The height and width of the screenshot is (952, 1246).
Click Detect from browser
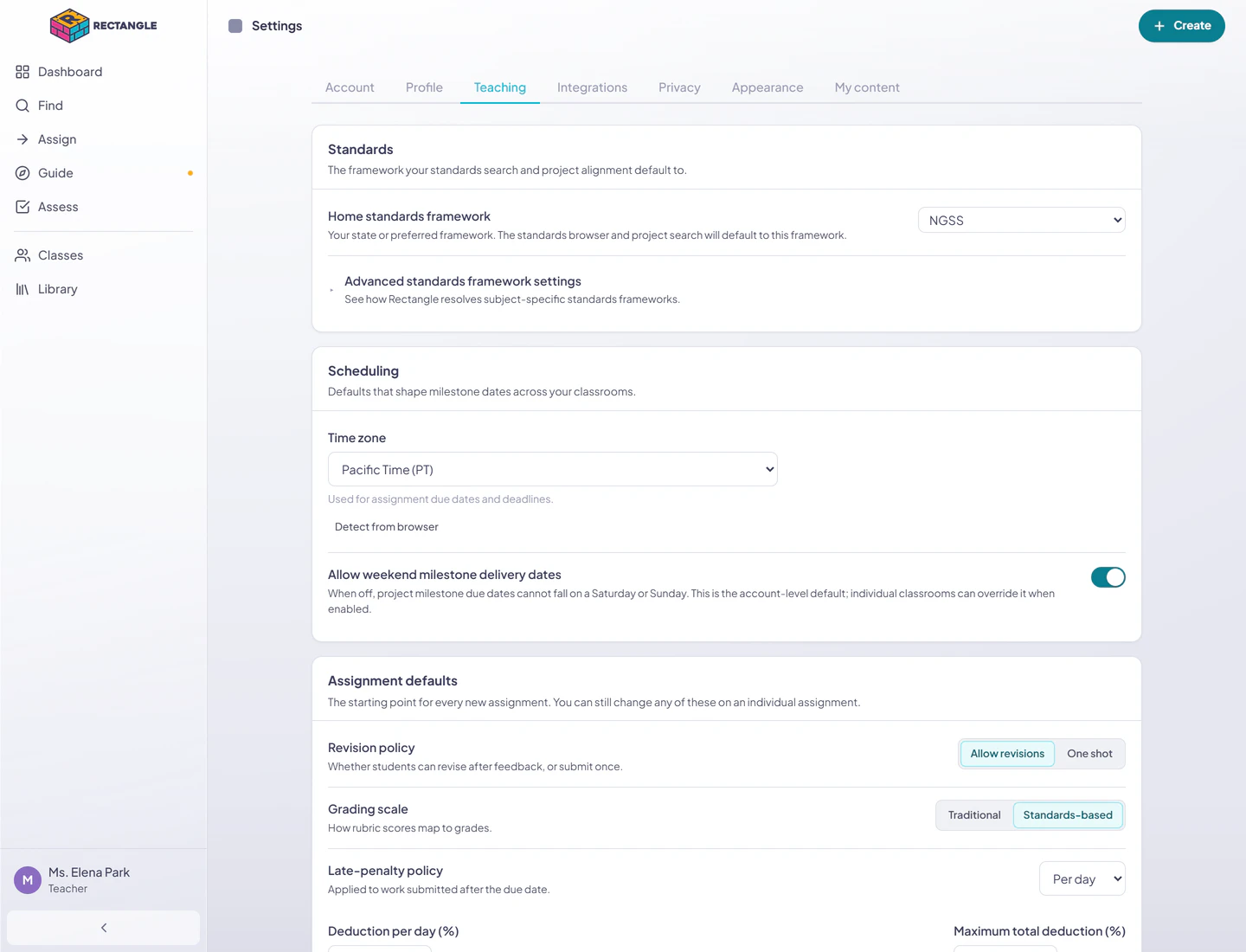[387, 527]
